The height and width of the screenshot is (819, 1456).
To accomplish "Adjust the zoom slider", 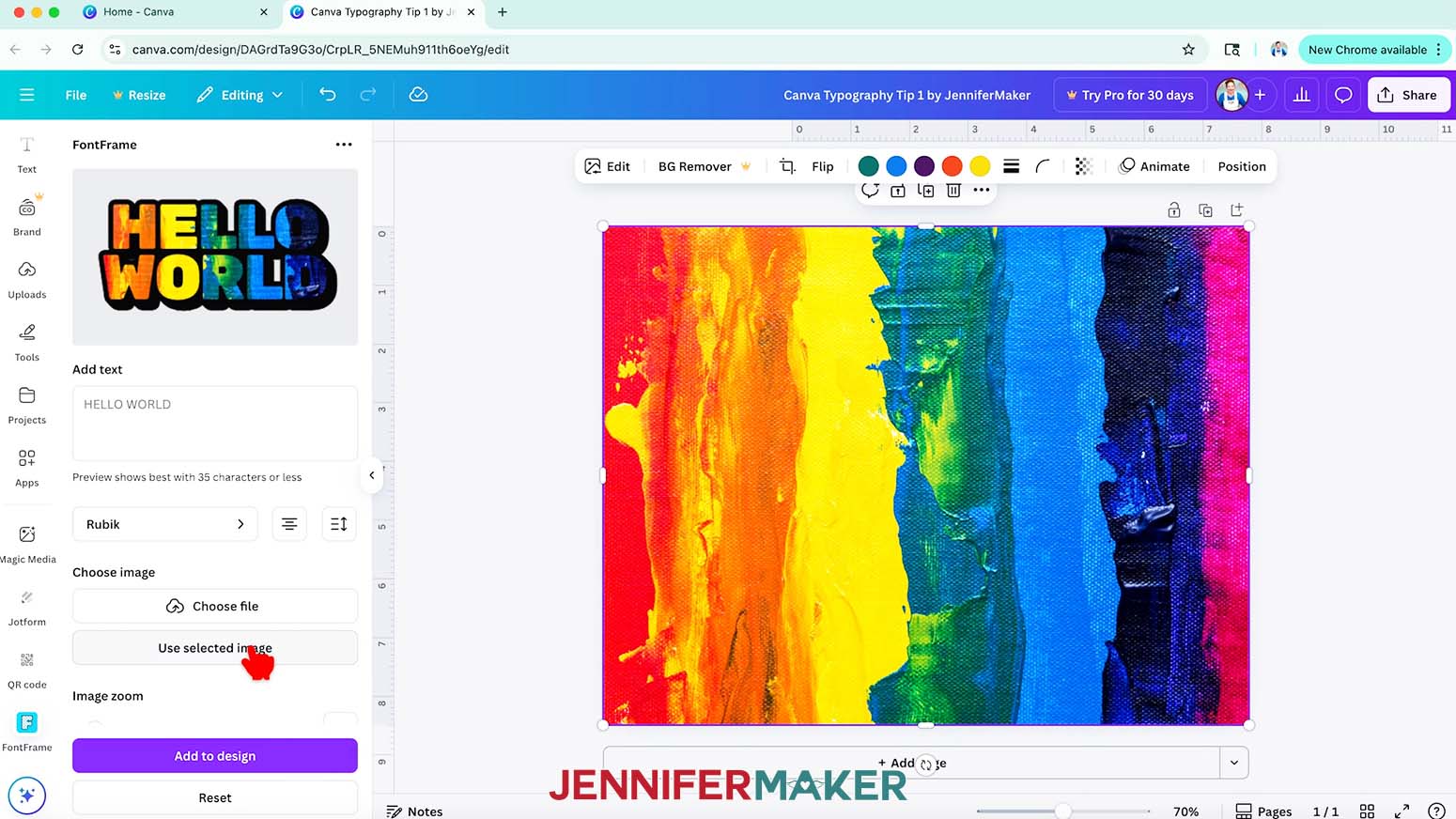I will coord(1062,811).
